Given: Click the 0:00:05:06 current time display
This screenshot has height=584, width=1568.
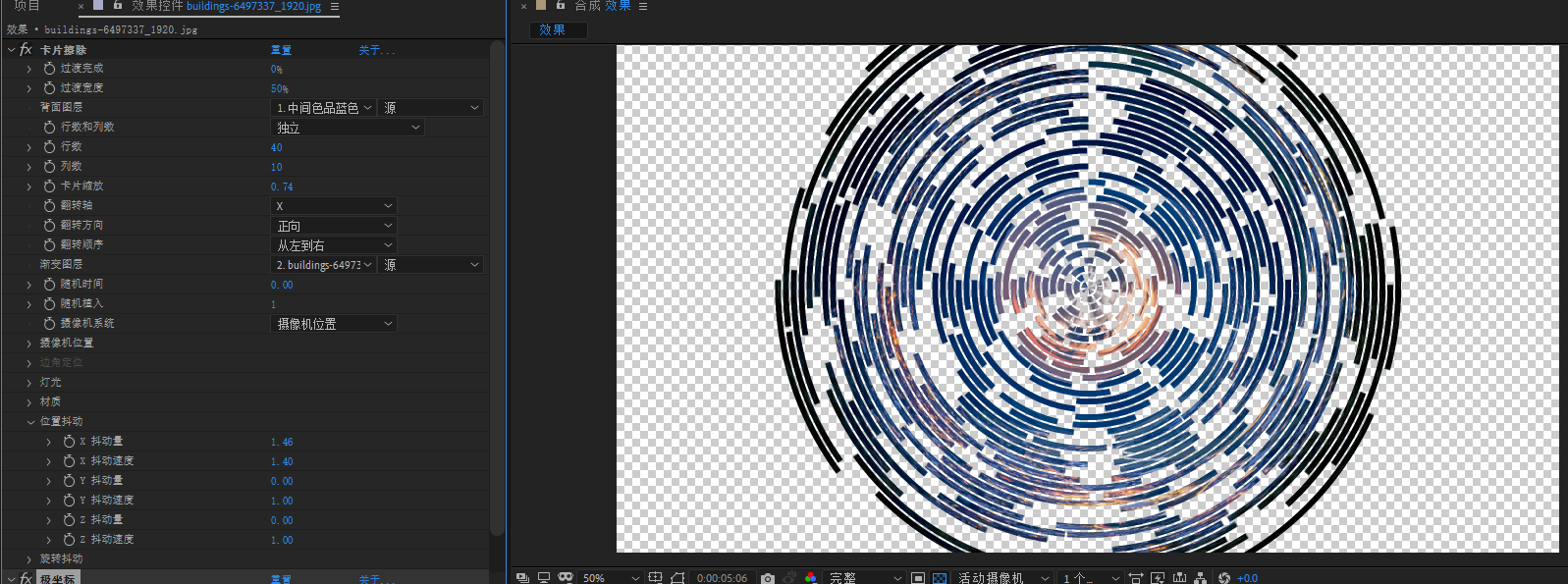Looking at the screenshot, I should pos(722,578).
